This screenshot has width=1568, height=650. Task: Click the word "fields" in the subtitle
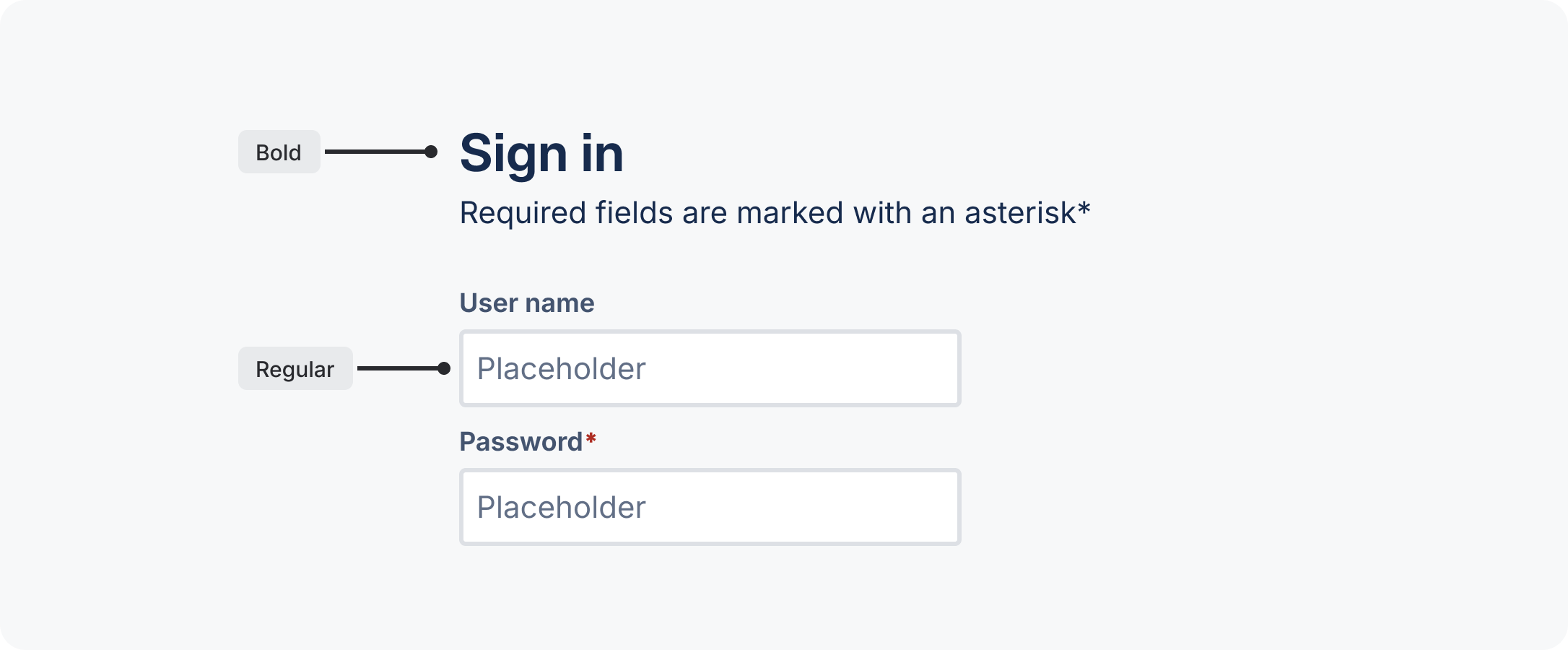[x=634, y=213]
